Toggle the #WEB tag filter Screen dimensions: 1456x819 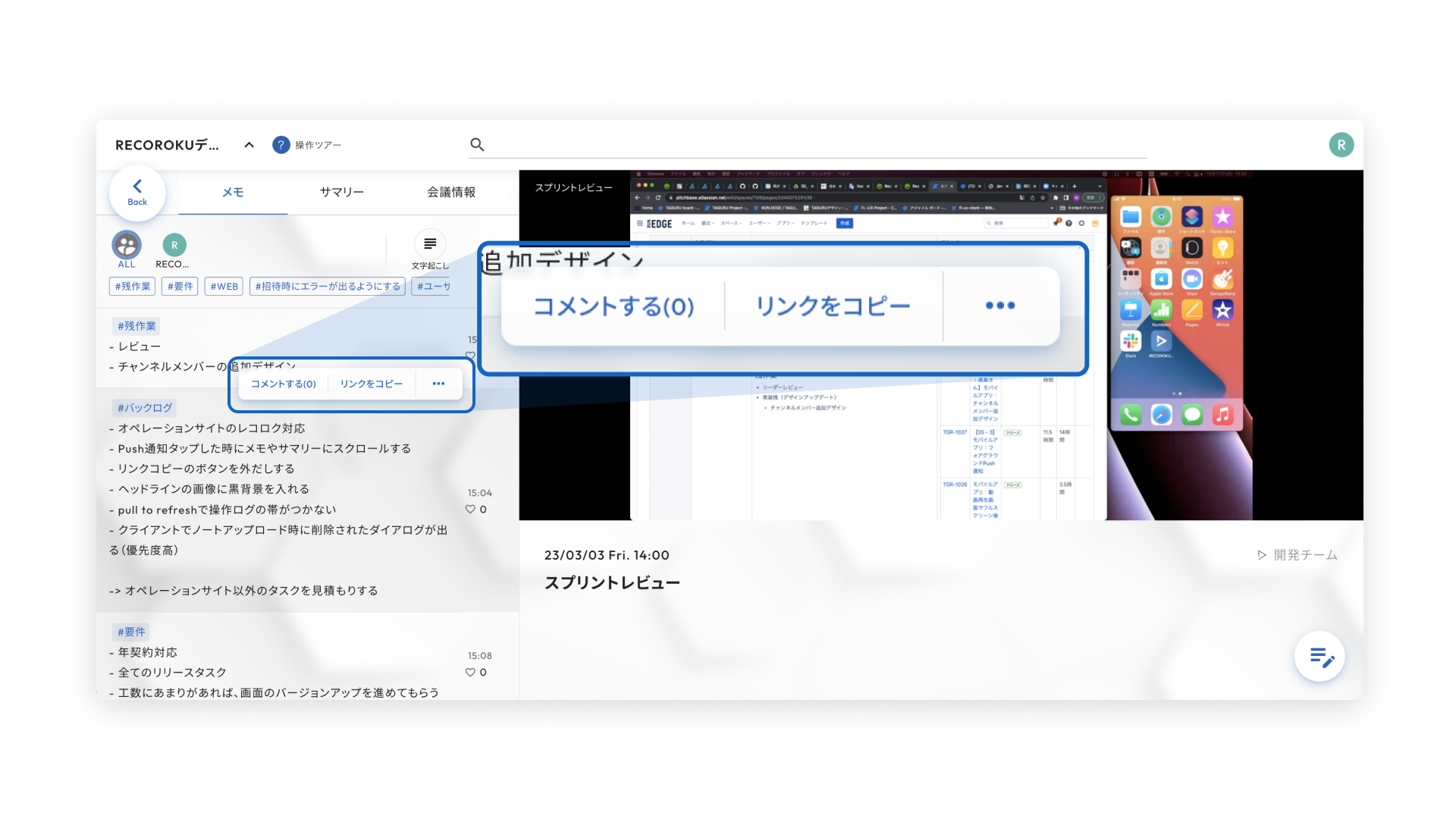pos(224,287)
